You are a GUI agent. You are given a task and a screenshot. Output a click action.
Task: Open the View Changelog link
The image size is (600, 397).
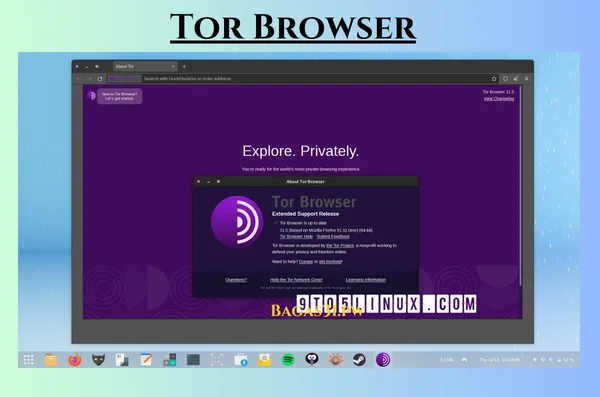499,99
